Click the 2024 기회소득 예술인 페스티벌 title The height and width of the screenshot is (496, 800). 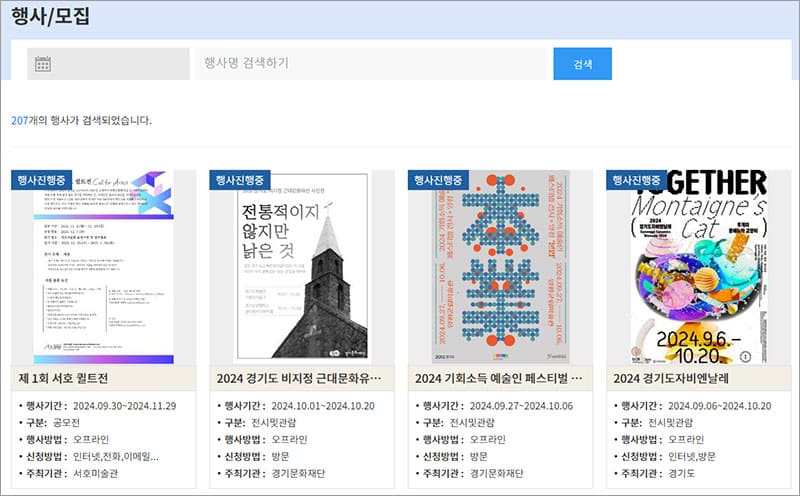pyautogui.click(x=498, y=379)
